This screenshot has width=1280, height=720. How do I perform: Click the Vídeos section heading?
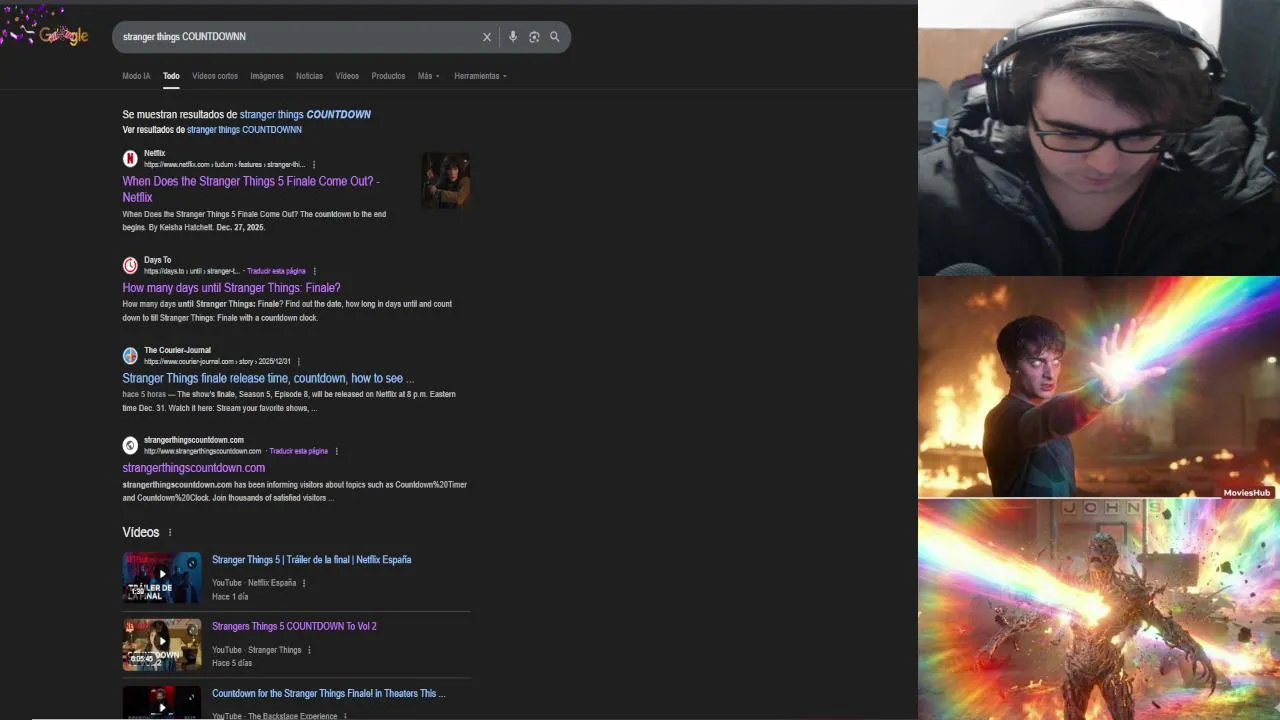[140, 532]
